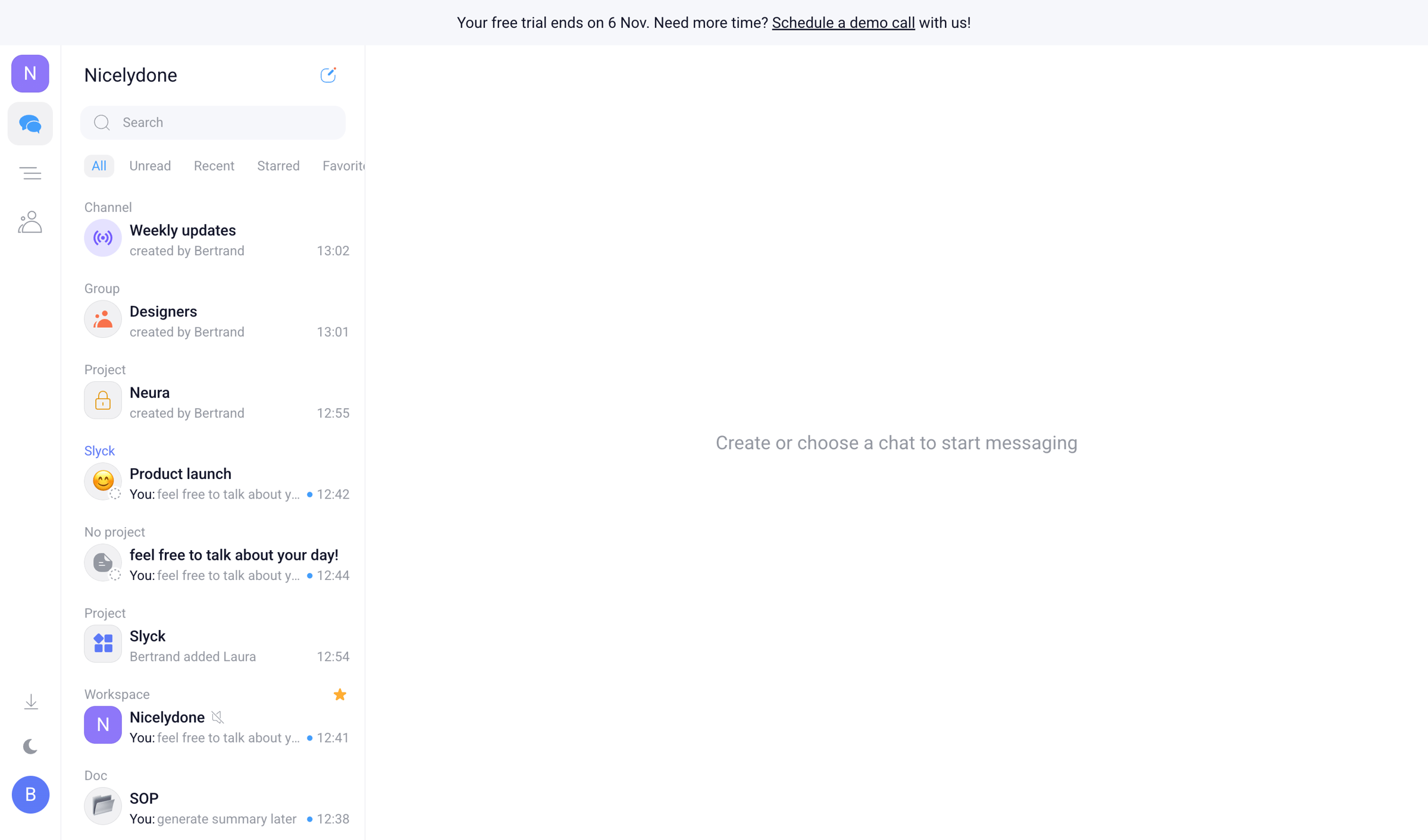Screen dimensions: 1428x840
Task: Click the purple N avatar of Nicelydone chat
Action: click(103, 725)
